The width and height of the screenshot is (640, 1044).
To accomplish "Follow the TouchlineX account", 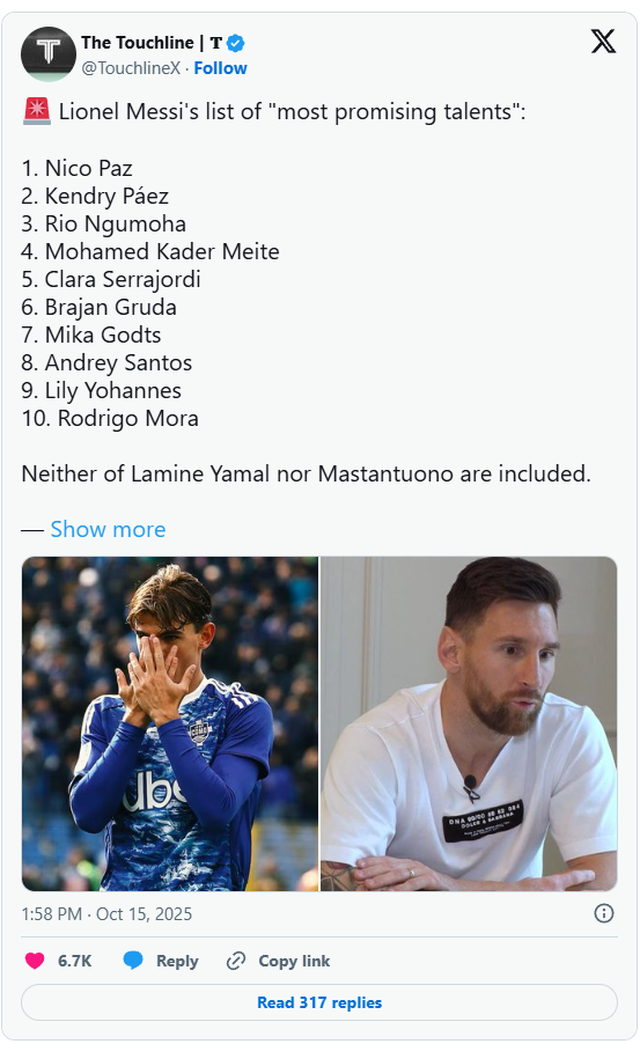I will (220, 68).
